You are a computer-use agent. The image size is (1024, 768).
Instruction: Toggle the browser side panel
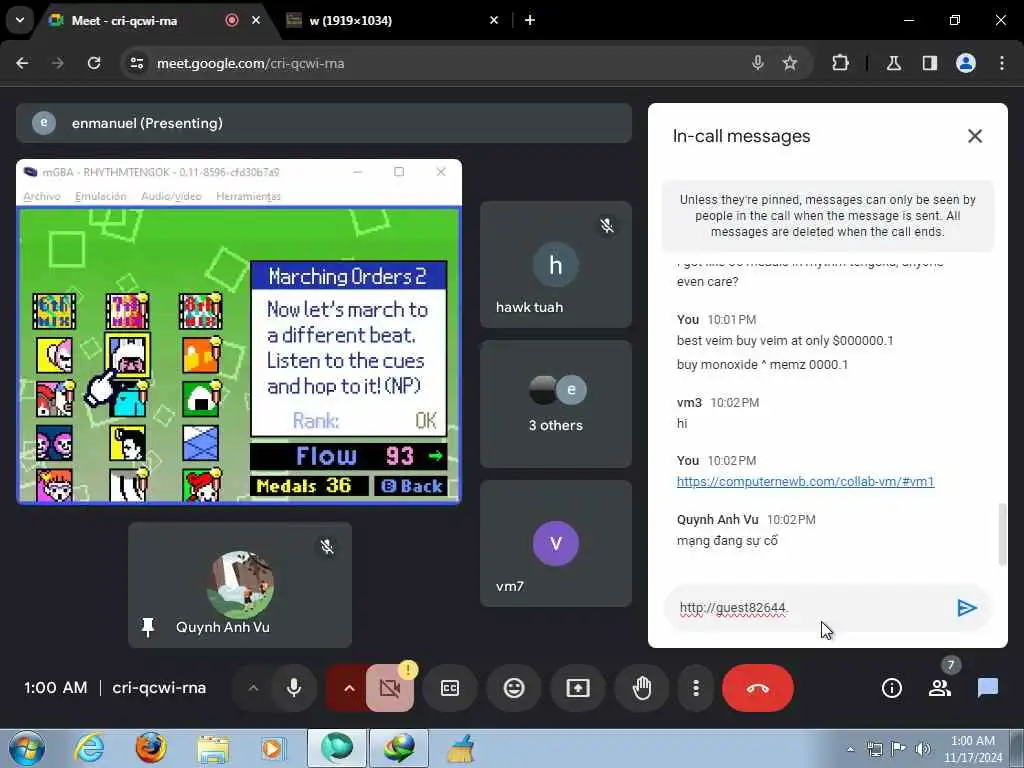coord(929,63)
